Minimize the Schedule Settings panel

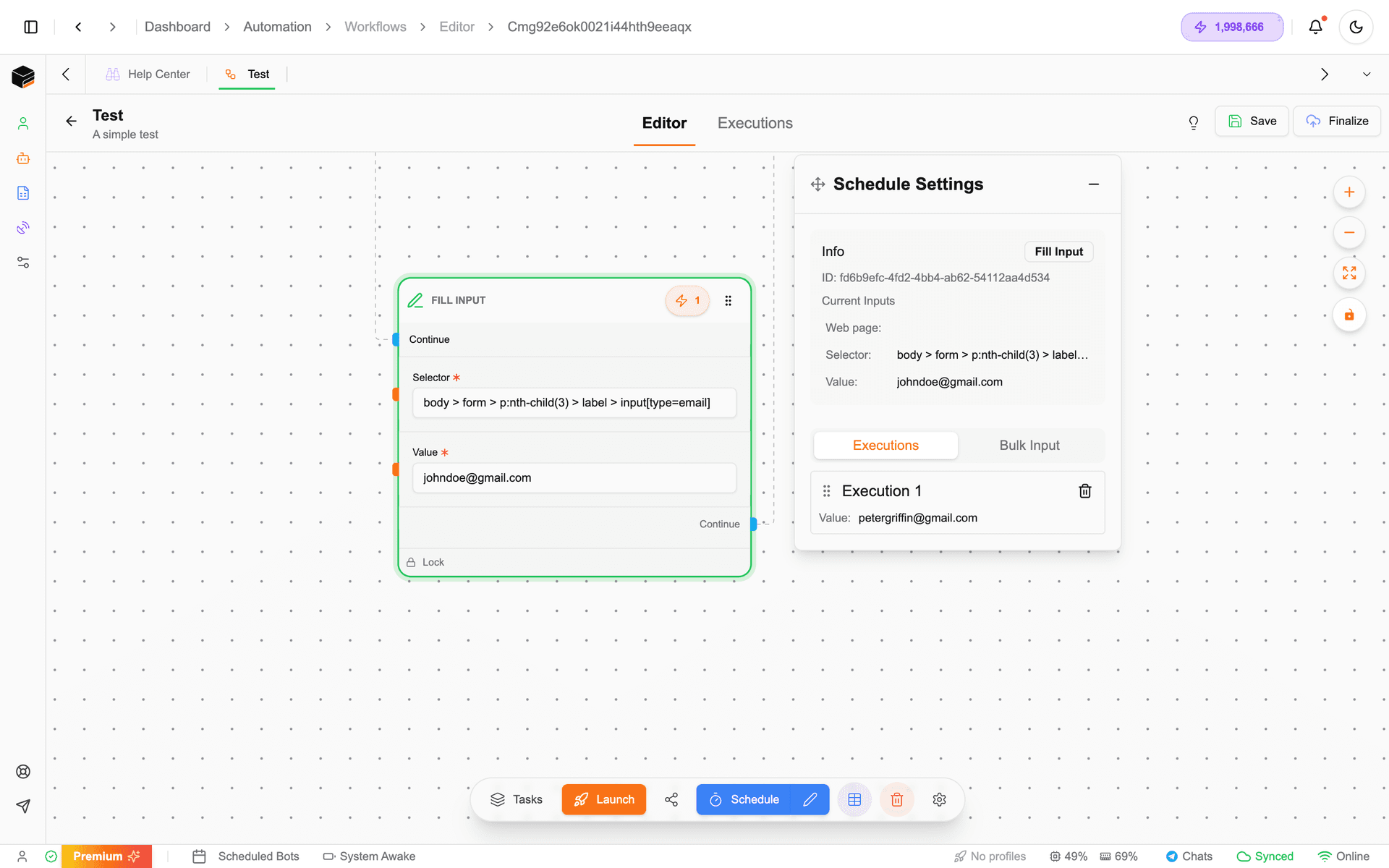pos(1093,184)
